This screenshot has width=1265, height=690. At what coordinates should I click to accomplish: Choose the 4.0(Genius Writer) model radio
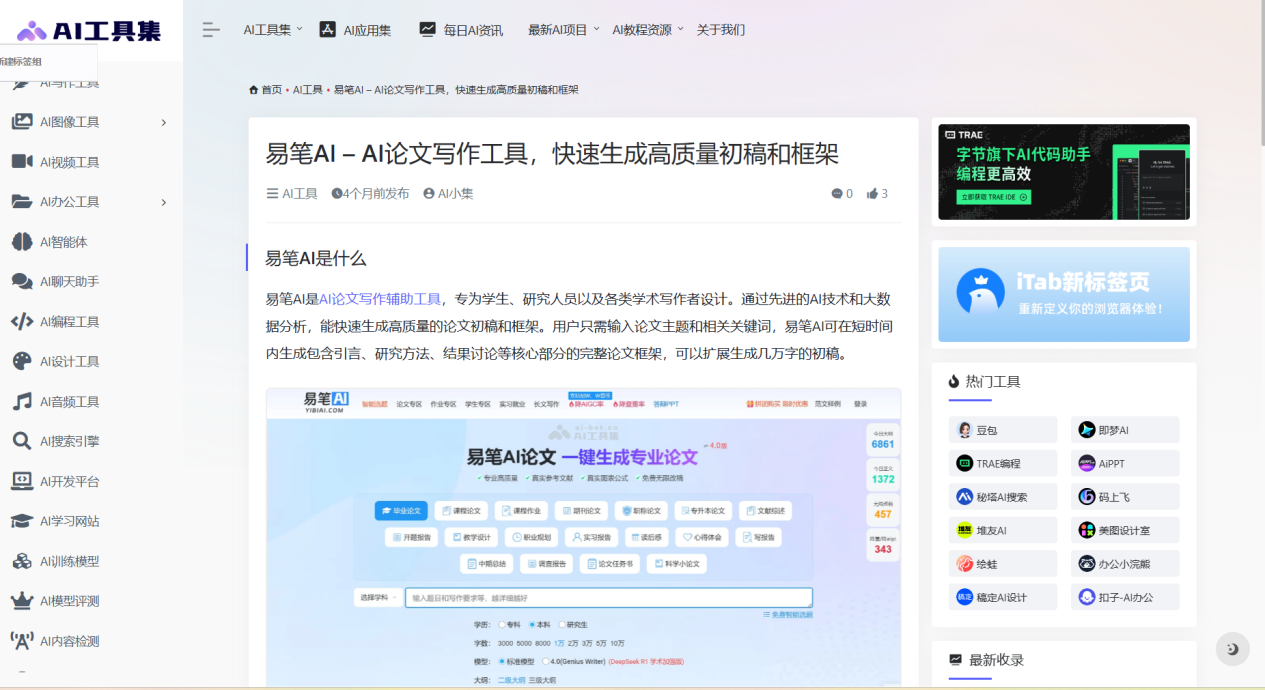click(x=544, y=661)
